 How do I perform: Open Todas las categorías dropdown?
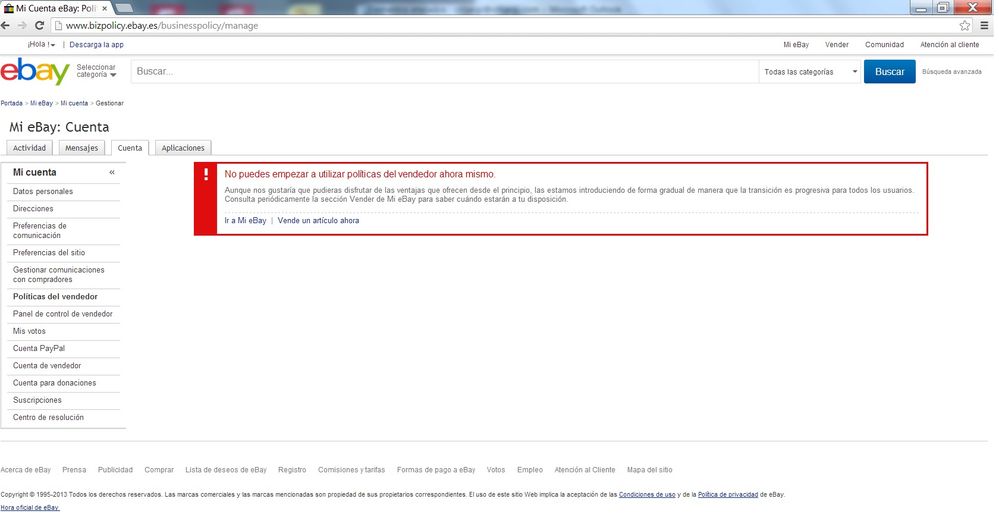[810, 72]
